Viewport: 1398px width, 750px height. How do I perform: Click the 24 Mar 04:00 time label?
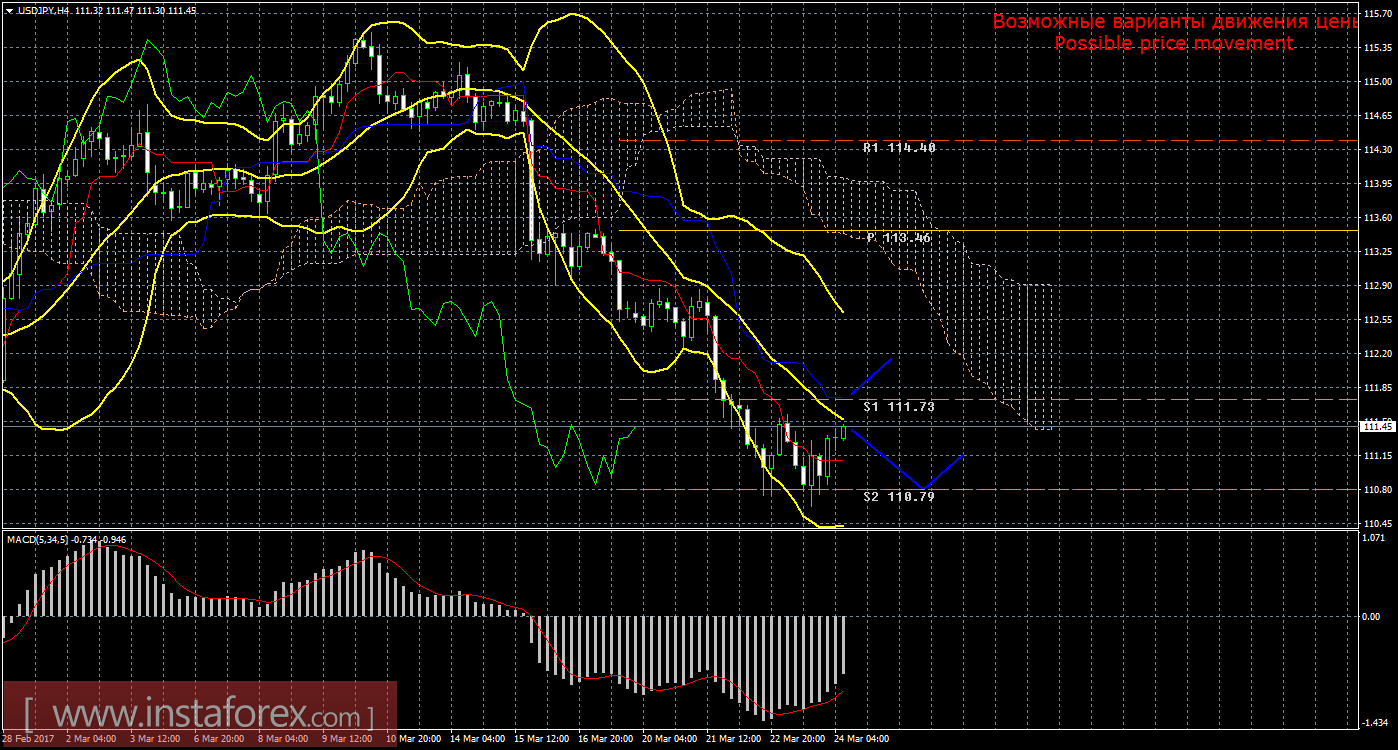pos(861,739)
